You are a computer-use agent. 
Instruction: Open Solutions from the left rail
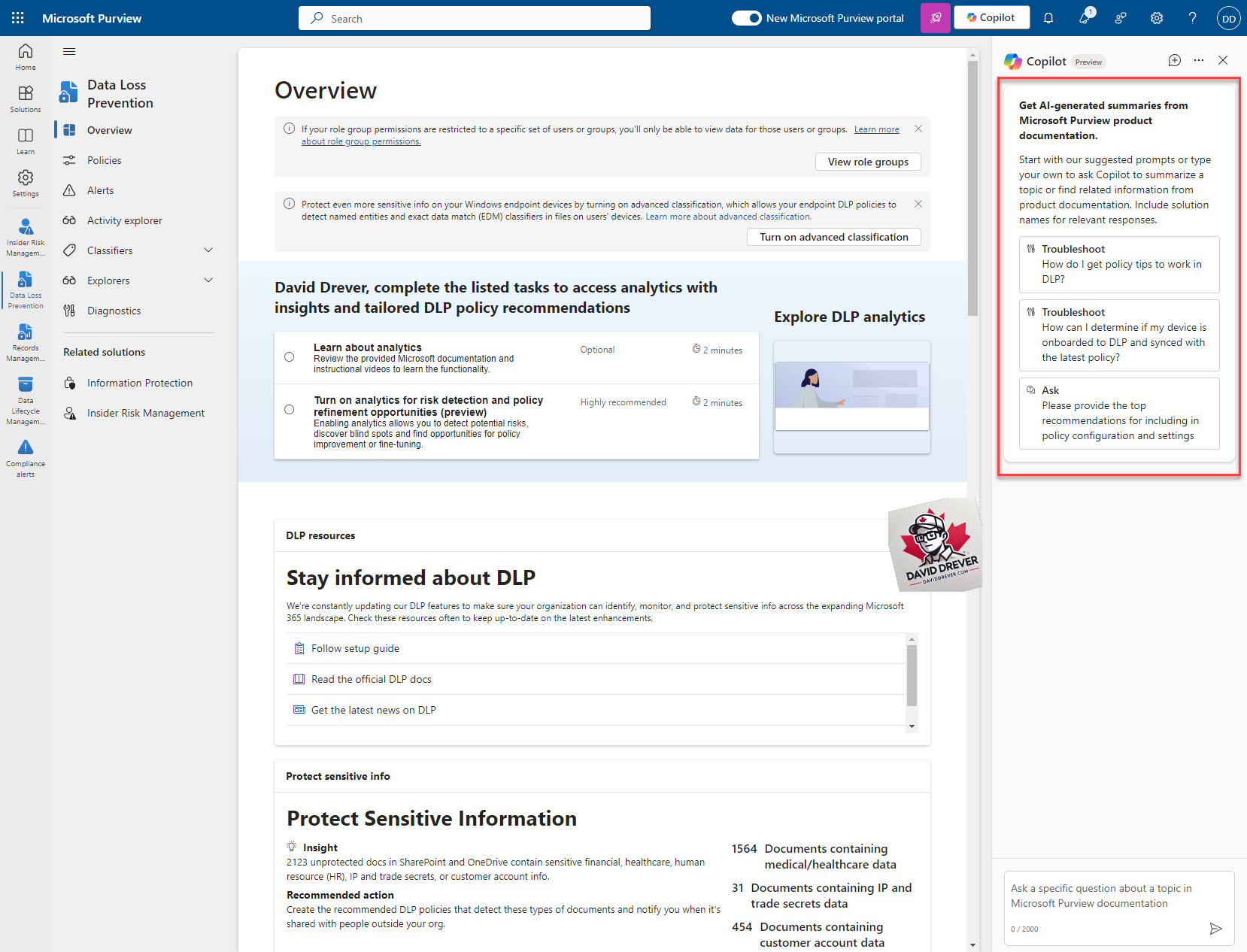(x=26, y=99)
